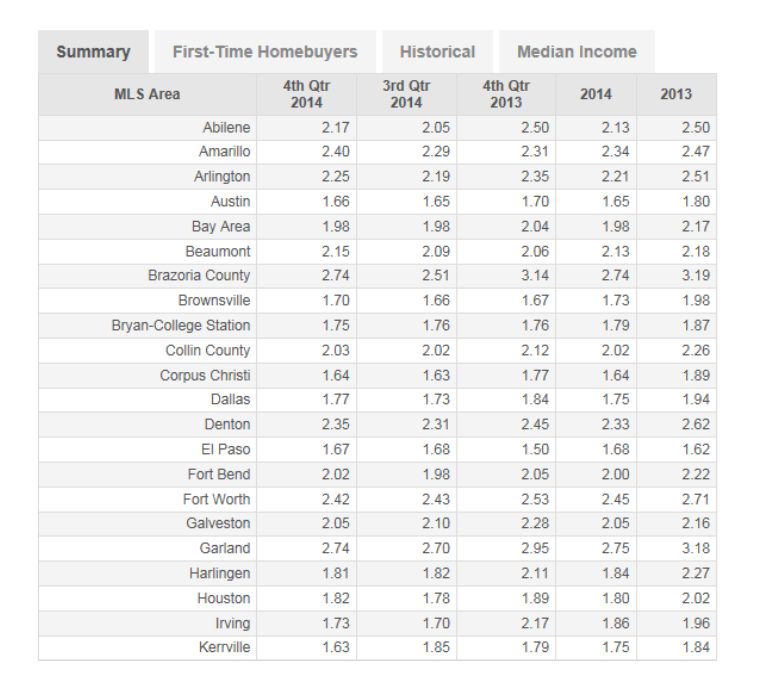Select the El Paso row label
The width and height of the screenshot is (764, 686).
click(x=226, y=449)
